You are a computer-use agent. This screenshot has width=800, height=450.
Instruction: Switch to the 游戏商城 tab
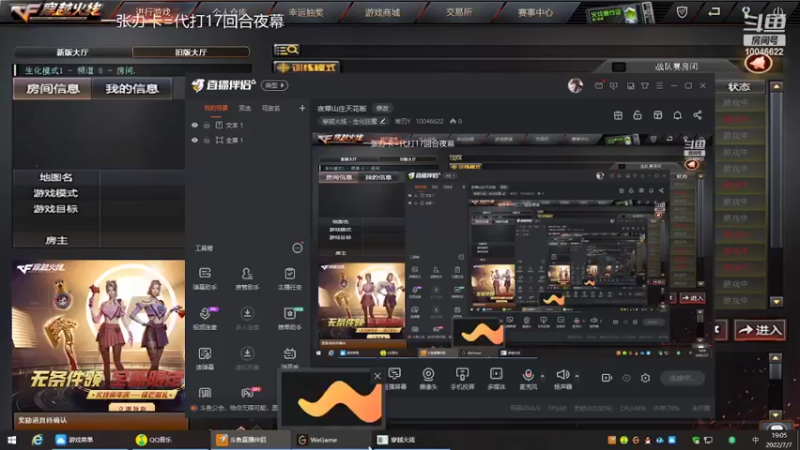click(383, 12)
